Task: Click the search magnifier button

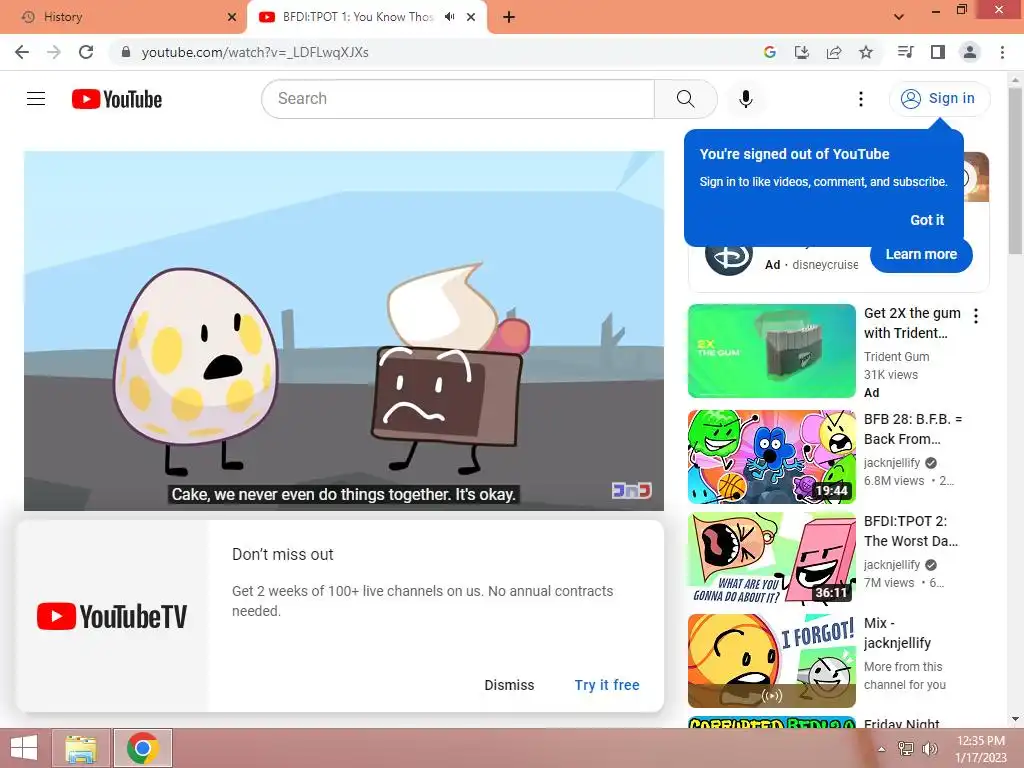Action: (686, 99)
